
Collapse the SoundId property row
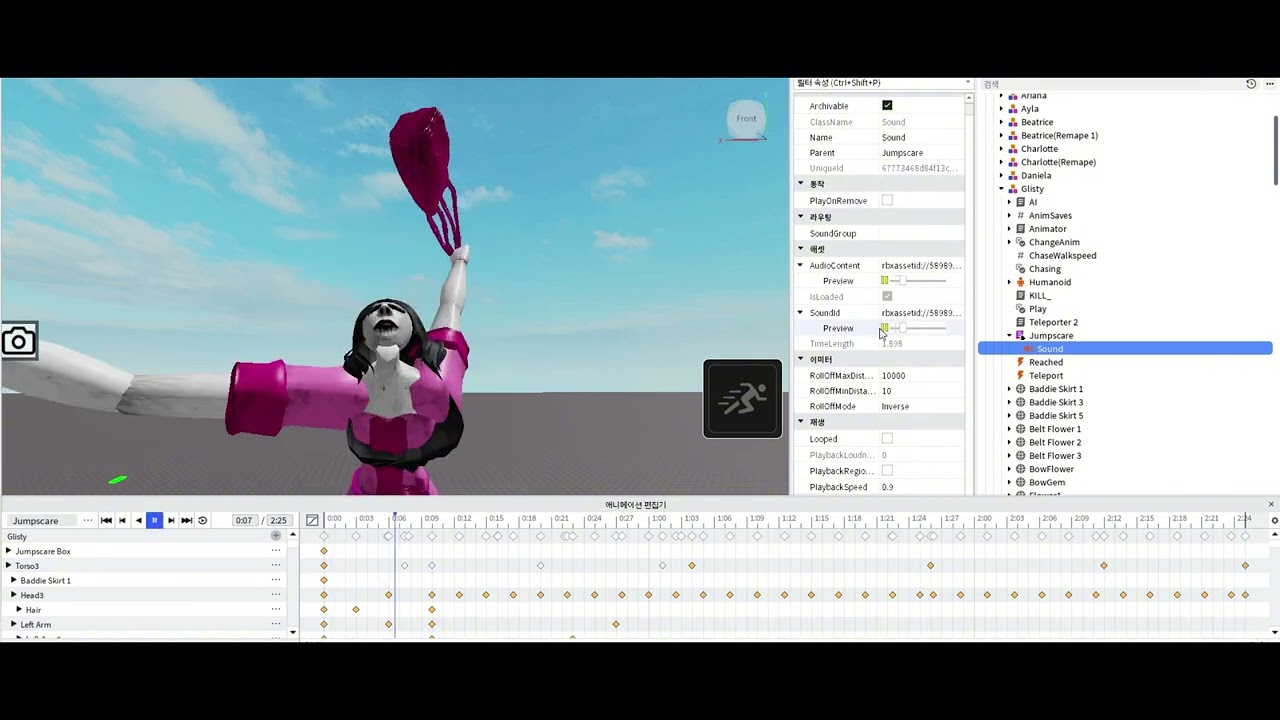pos(800,313)
